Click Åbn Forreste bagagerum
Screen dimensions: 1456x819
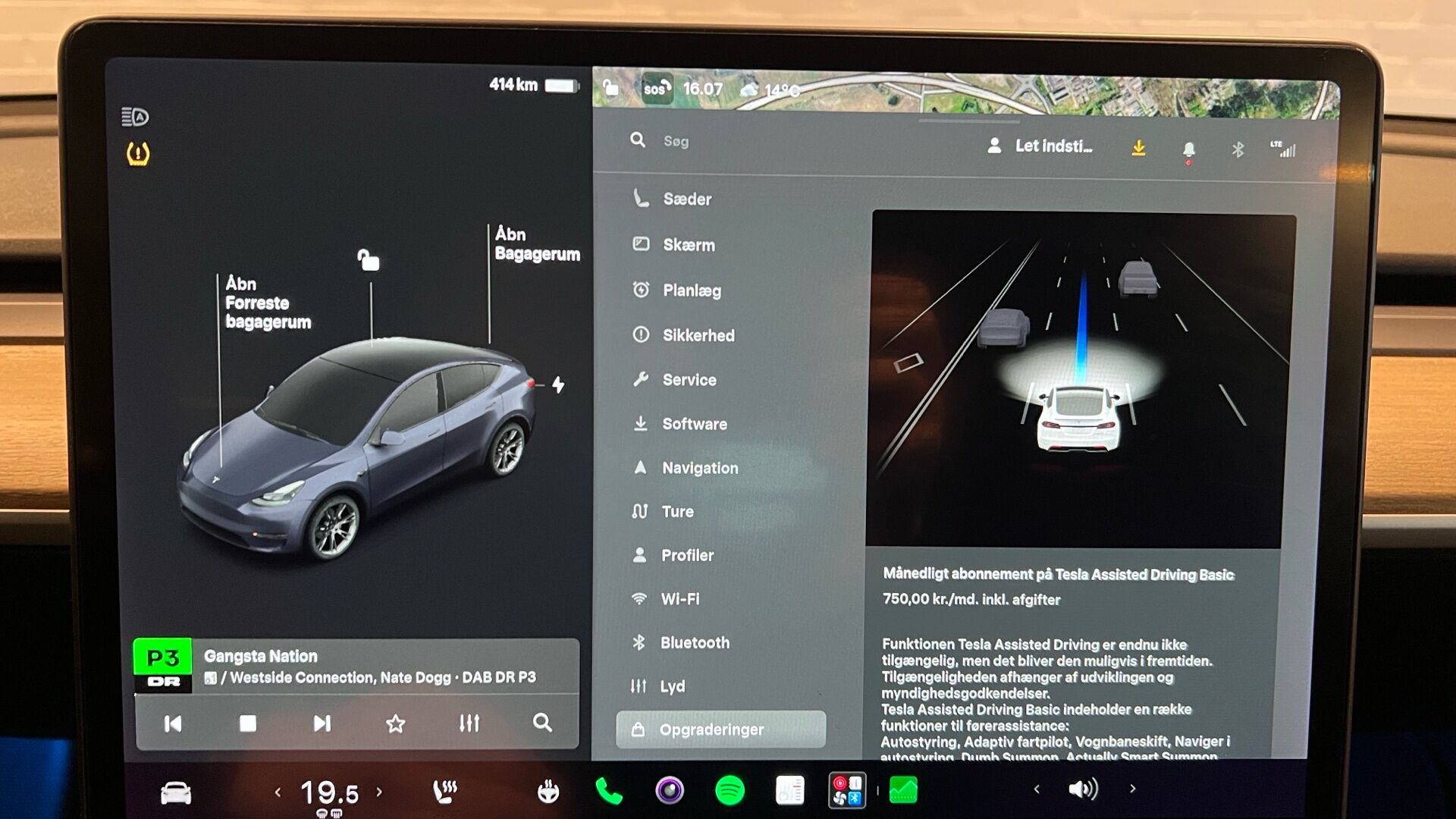(268, 303)
